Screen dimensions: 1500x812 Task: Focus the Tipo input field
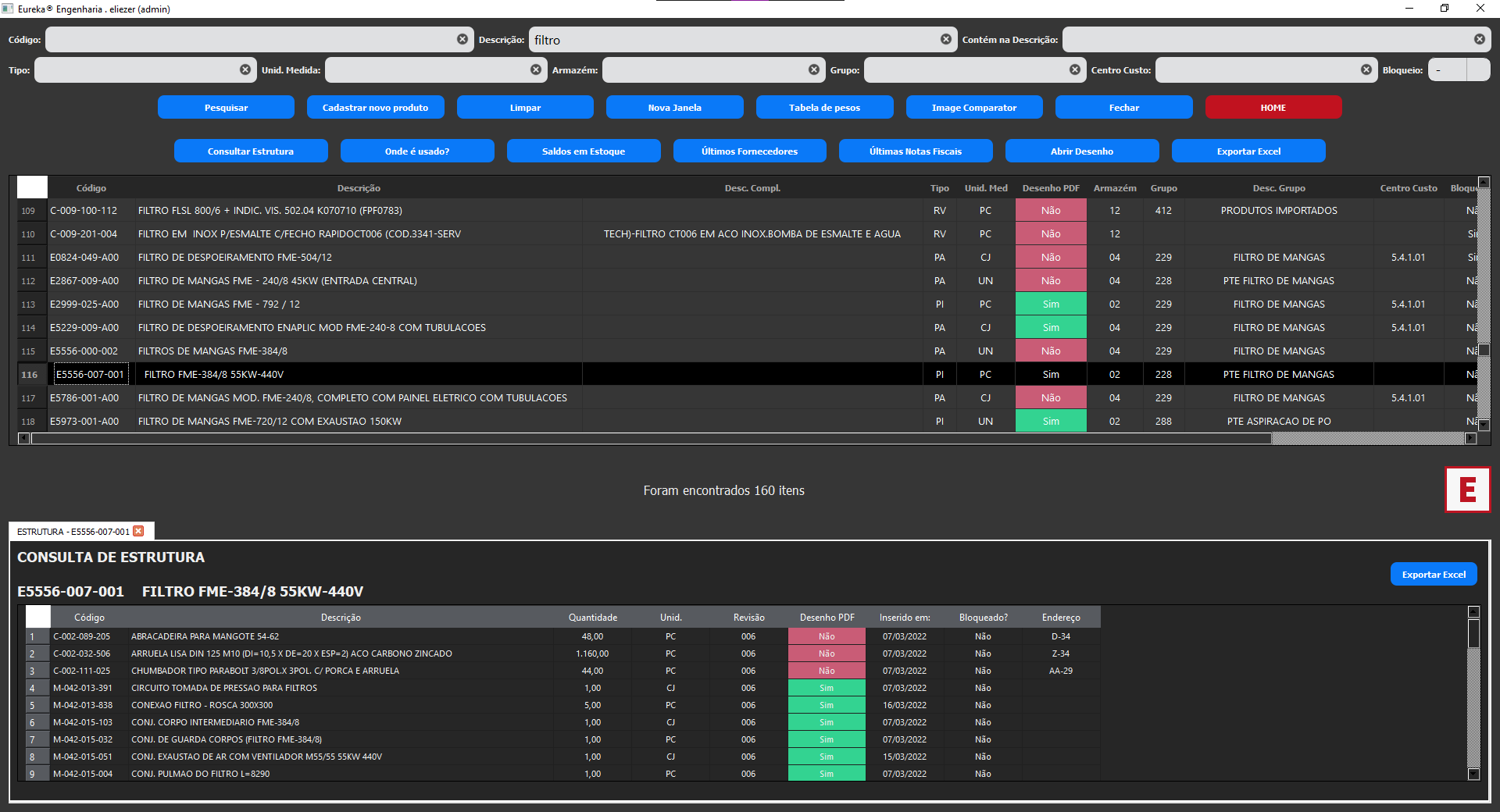(x=145, y=69)
